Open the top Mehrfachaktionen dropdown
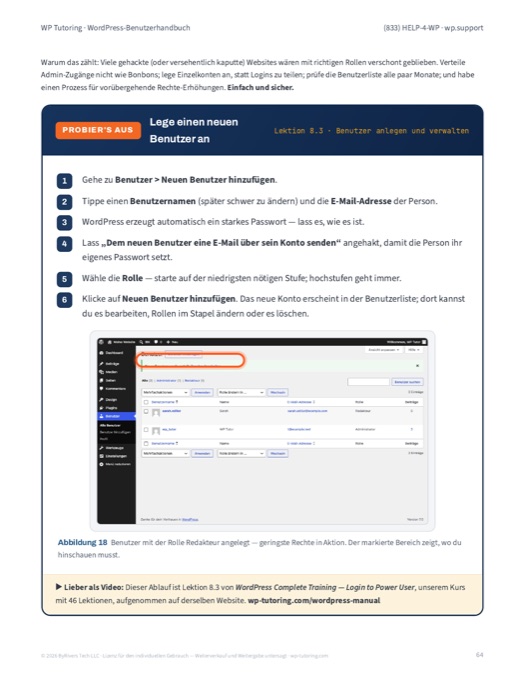Screen dimensions: 525x680 [x=166, y=392]
